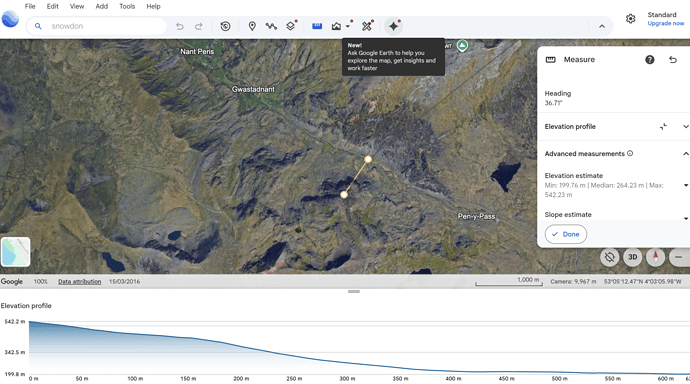This screenshot has width=690, height=384.
Task: Collapse the Advanced measurements section
Action: click(686, 154)
